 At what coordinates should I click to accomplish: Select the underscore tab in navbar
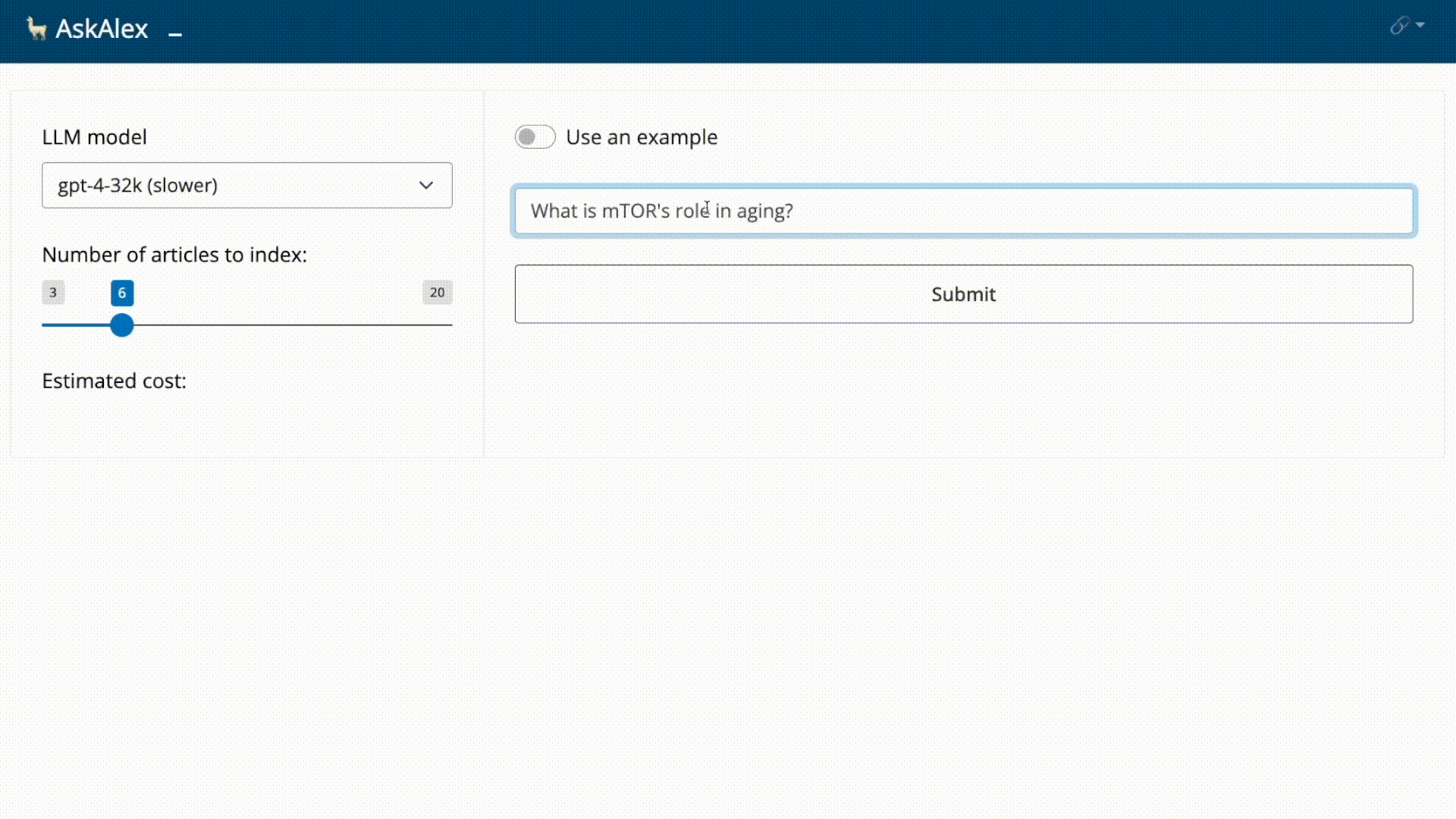point(175,34)
